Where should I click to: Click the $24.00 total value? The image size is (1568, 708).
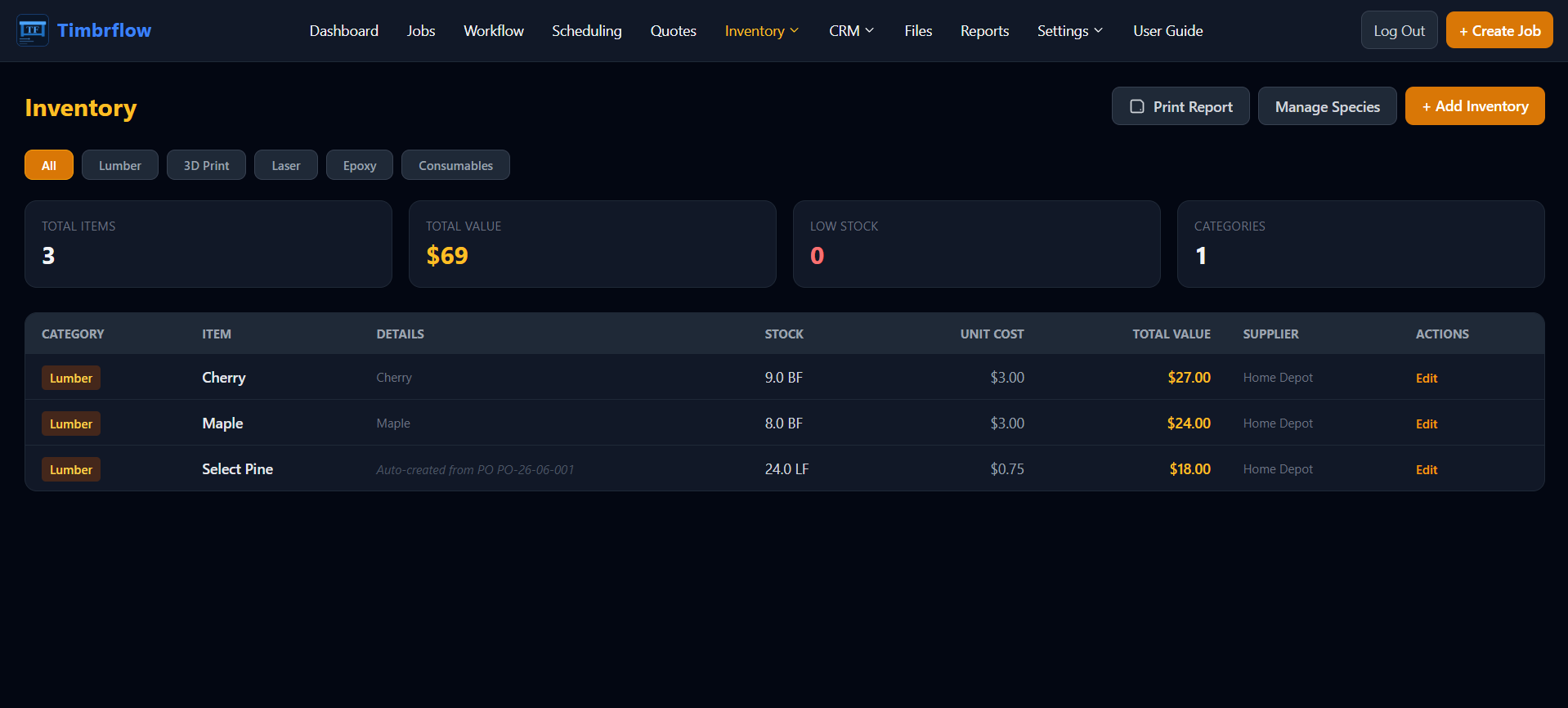click(x=1189, y=423)
